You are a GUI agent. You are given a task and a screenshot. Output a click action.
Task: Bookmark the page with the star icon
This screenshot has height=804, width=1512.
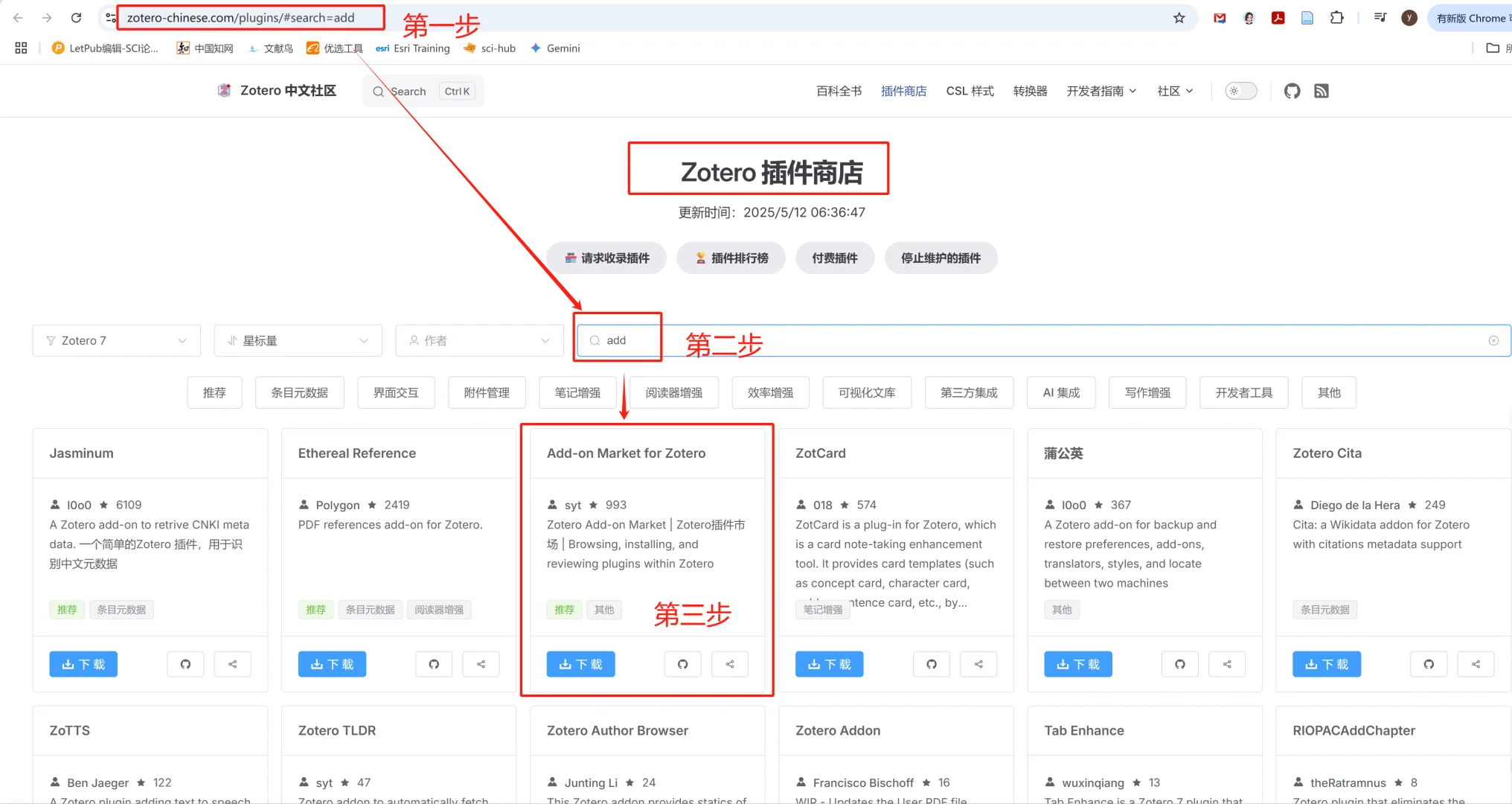(x=1179, y=18)
